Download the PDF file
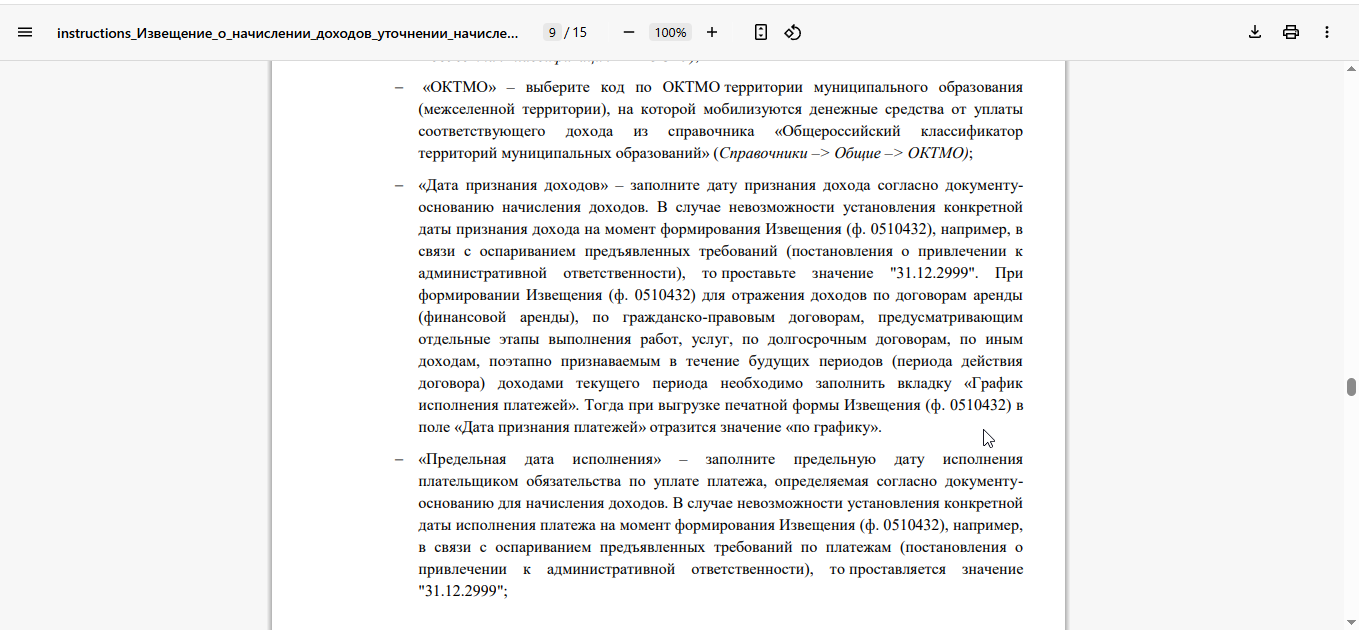This screenshot has height=630, width=1359. [1255, 32]
